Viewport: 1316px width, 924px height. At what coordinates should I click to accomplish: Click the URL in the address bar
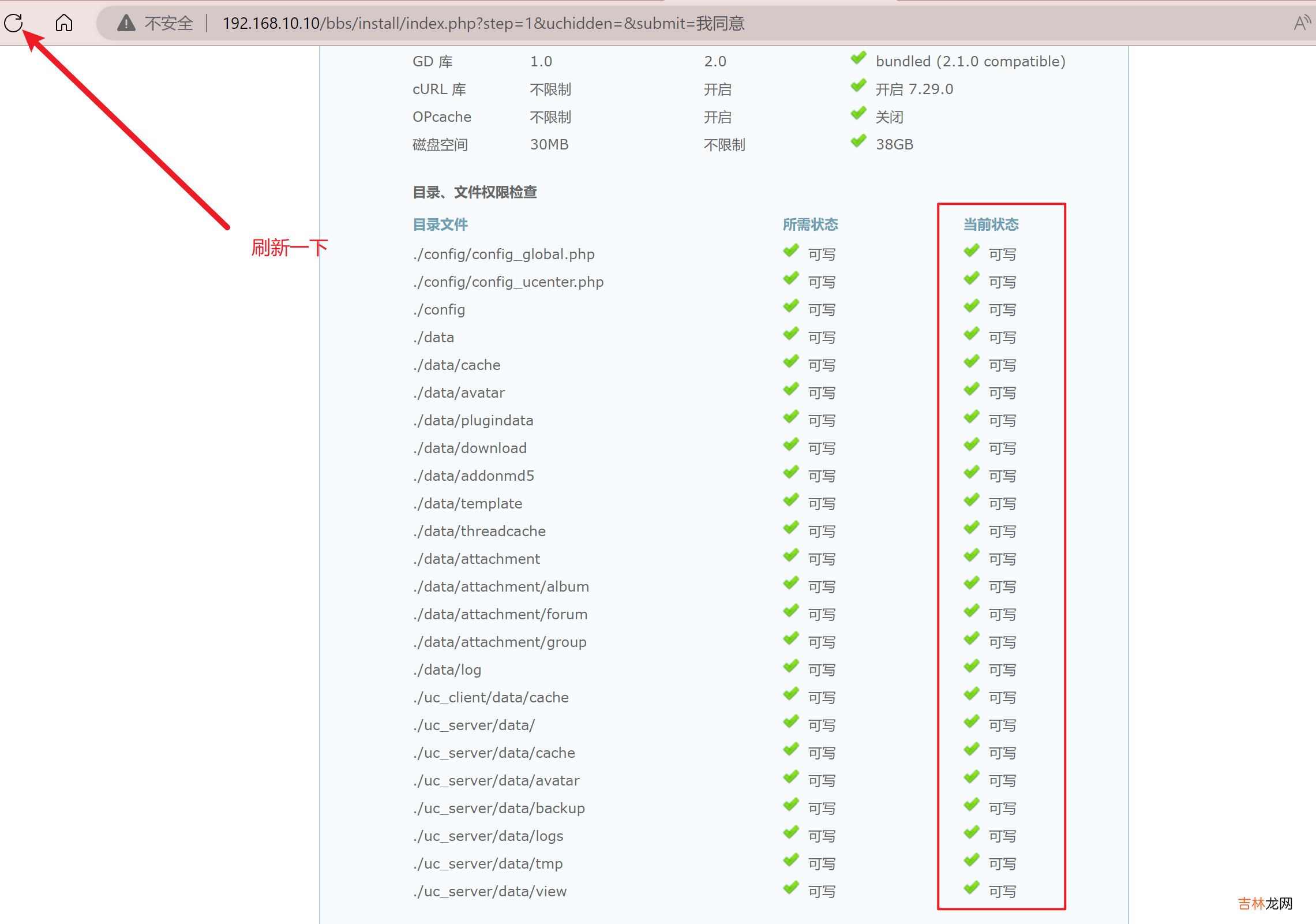point(483,23)
